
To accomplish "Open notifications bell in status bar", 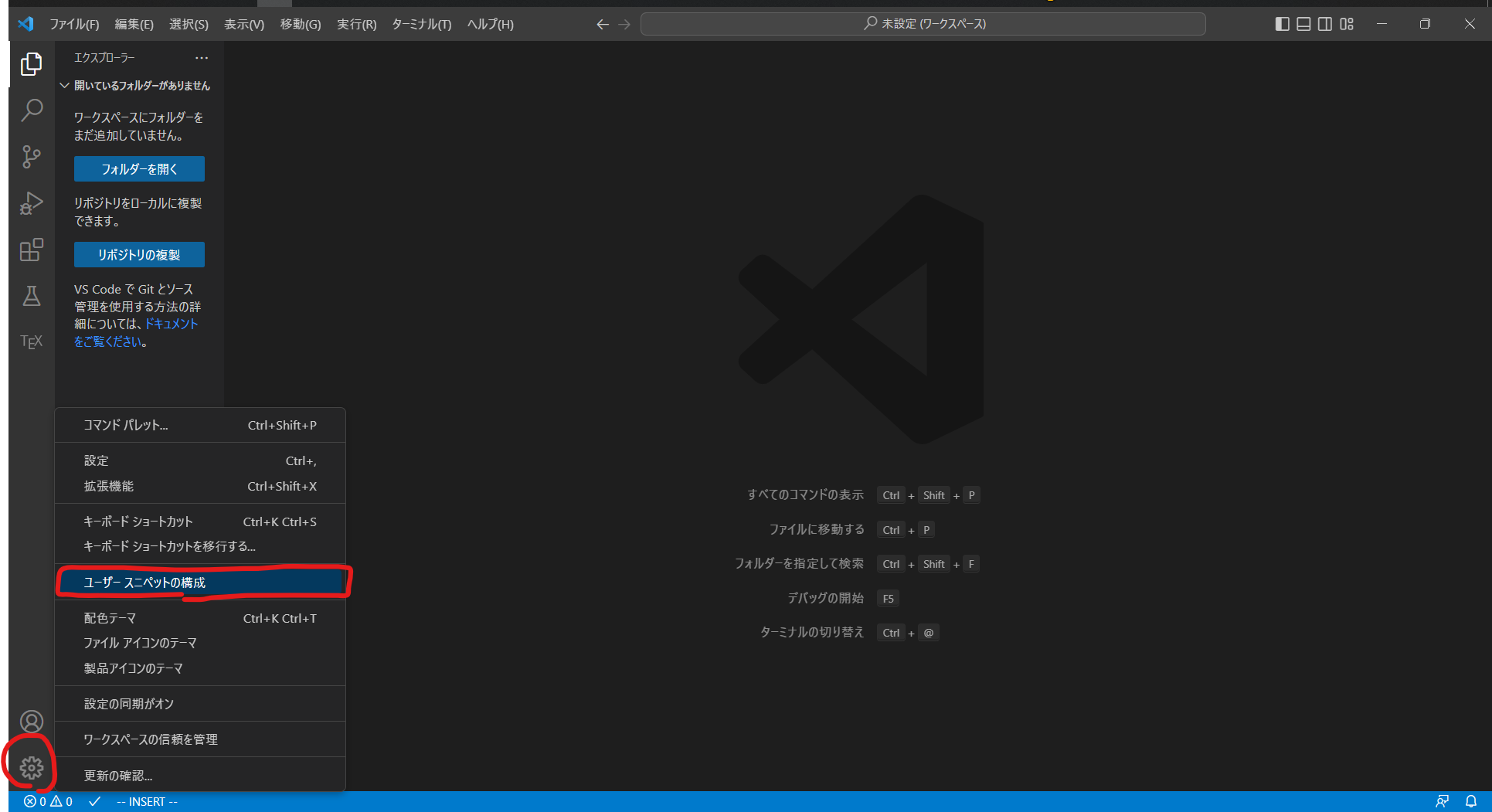I will 1471,802.
